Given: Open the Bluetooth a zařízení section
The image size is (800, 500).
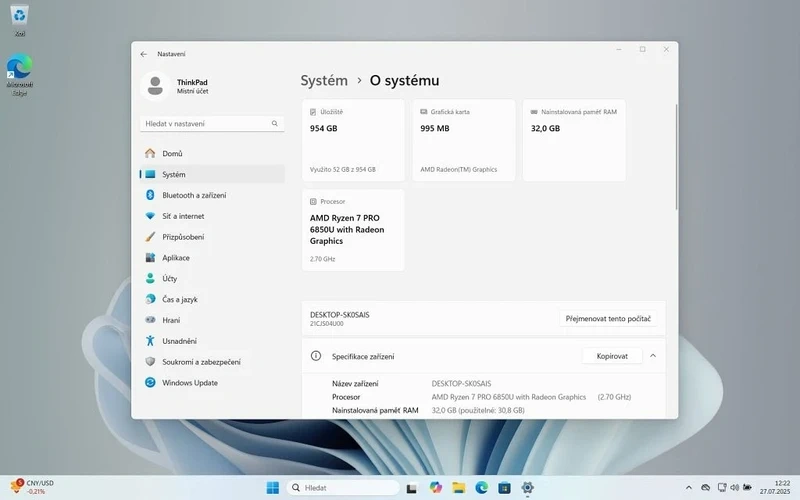Looking at the screenshot, I should (194, 195).
